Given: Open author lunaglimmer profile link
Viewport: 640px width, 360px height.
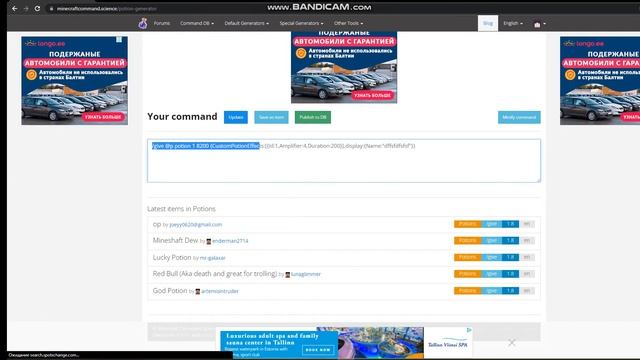Looking at the screenshot, I should tap(305, 274).
